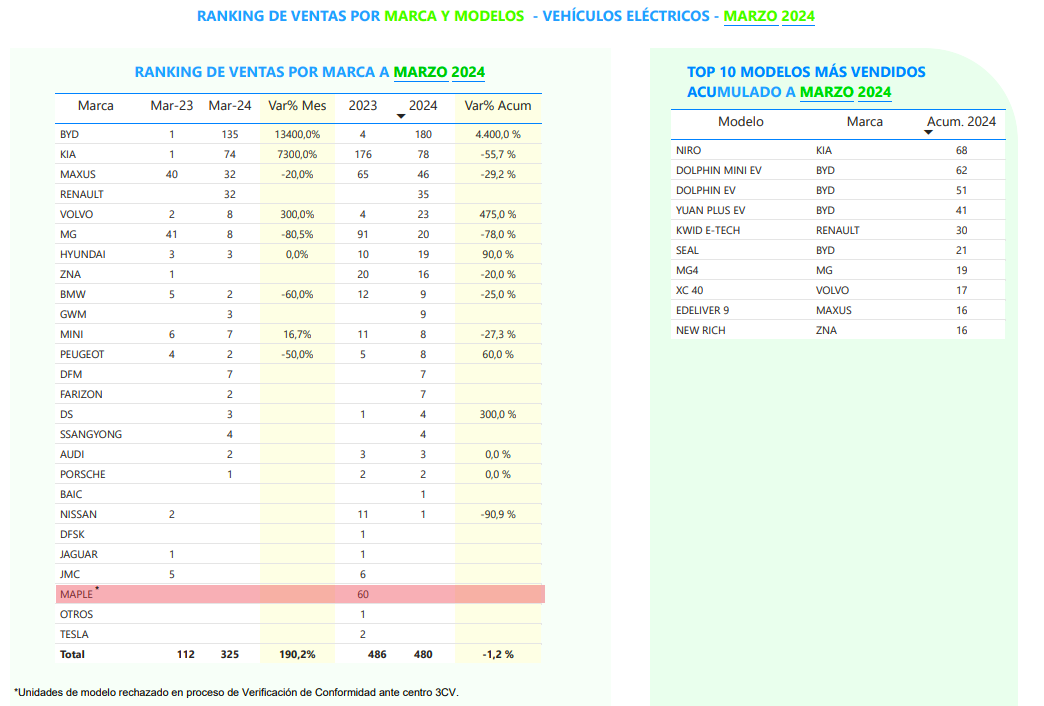1044x706 pixels.
Task: Click MARZO 2024 in the main page title
Action: (x=769, y=16)
